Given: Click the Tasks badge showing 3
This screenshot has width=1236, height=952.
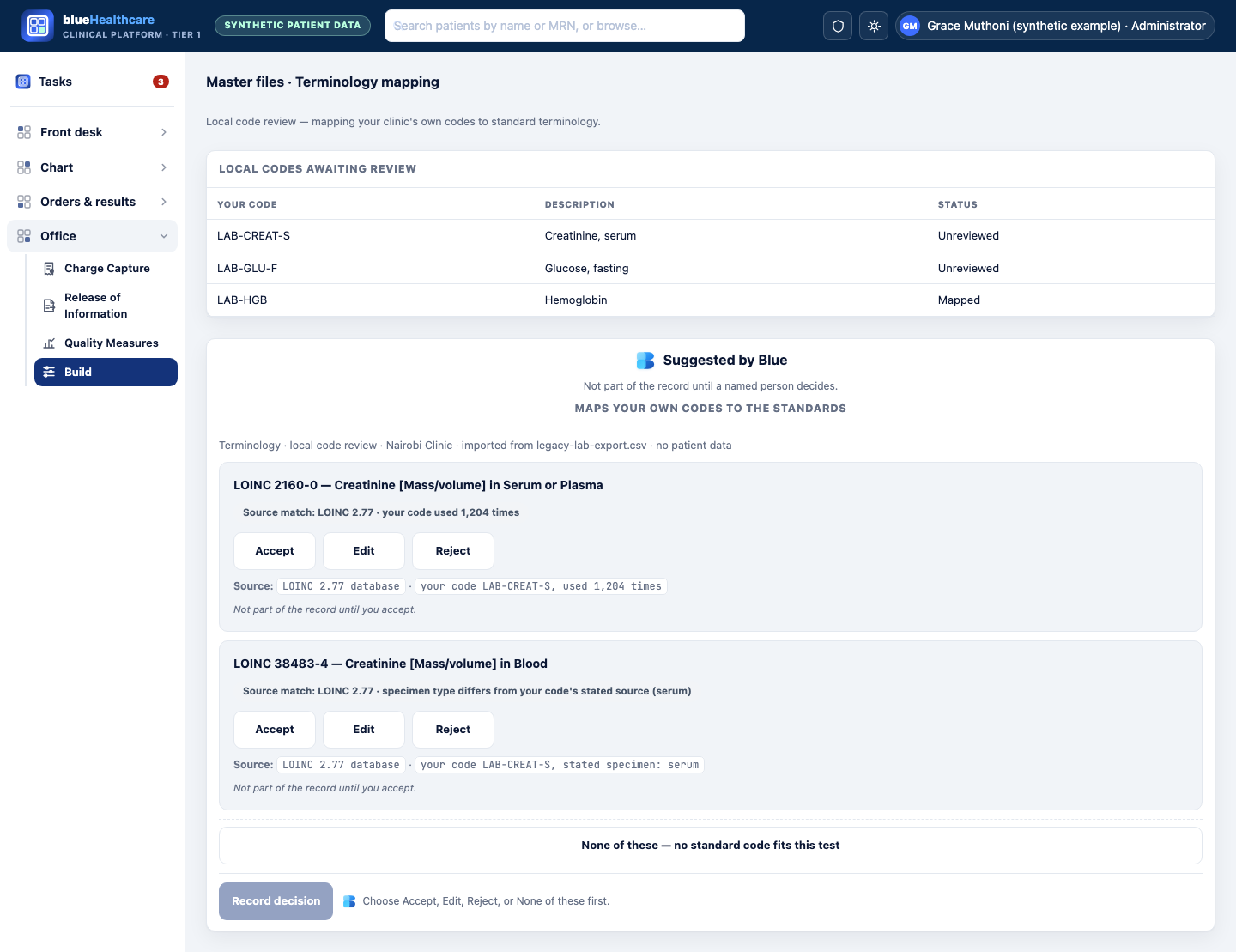Looking at the screenshot, I should coord(161,82).
